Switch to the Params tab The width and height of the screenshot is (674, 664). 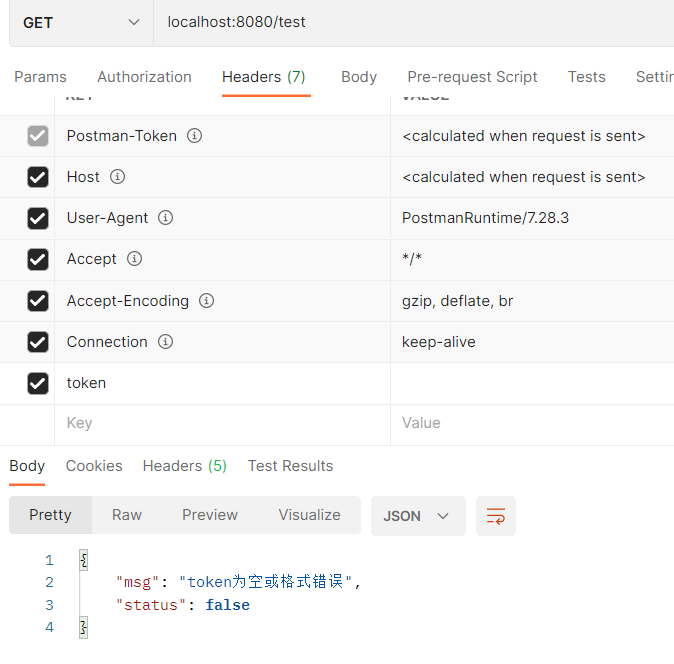point(40,77)
